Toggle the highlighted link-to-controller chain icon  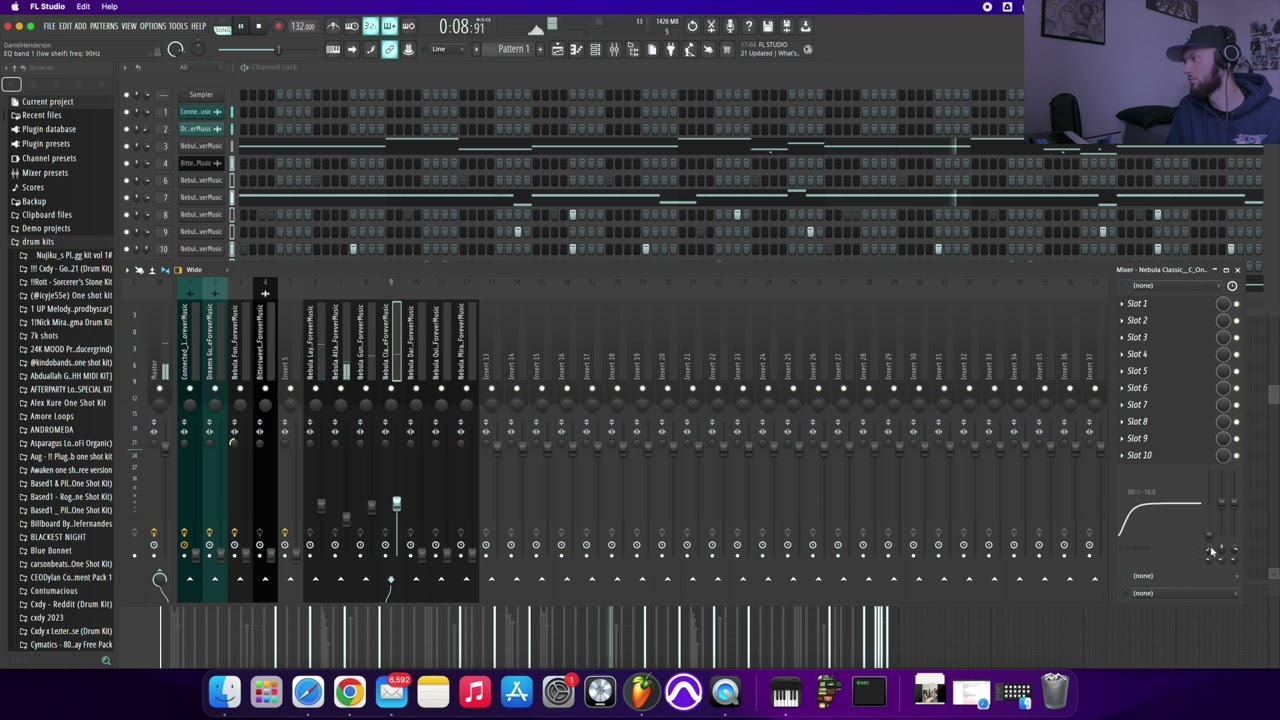point(389,49)
